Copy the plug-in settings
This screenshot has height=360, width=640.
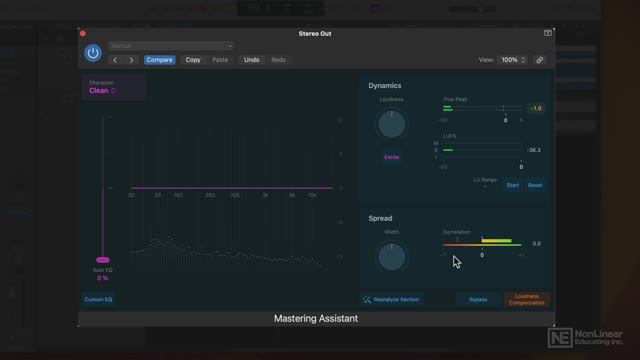click(x=193, y=60)
